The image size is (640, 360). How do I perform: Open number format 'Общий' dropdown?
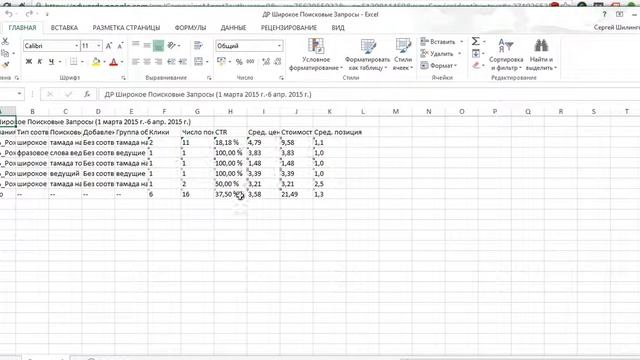(279, 46)
